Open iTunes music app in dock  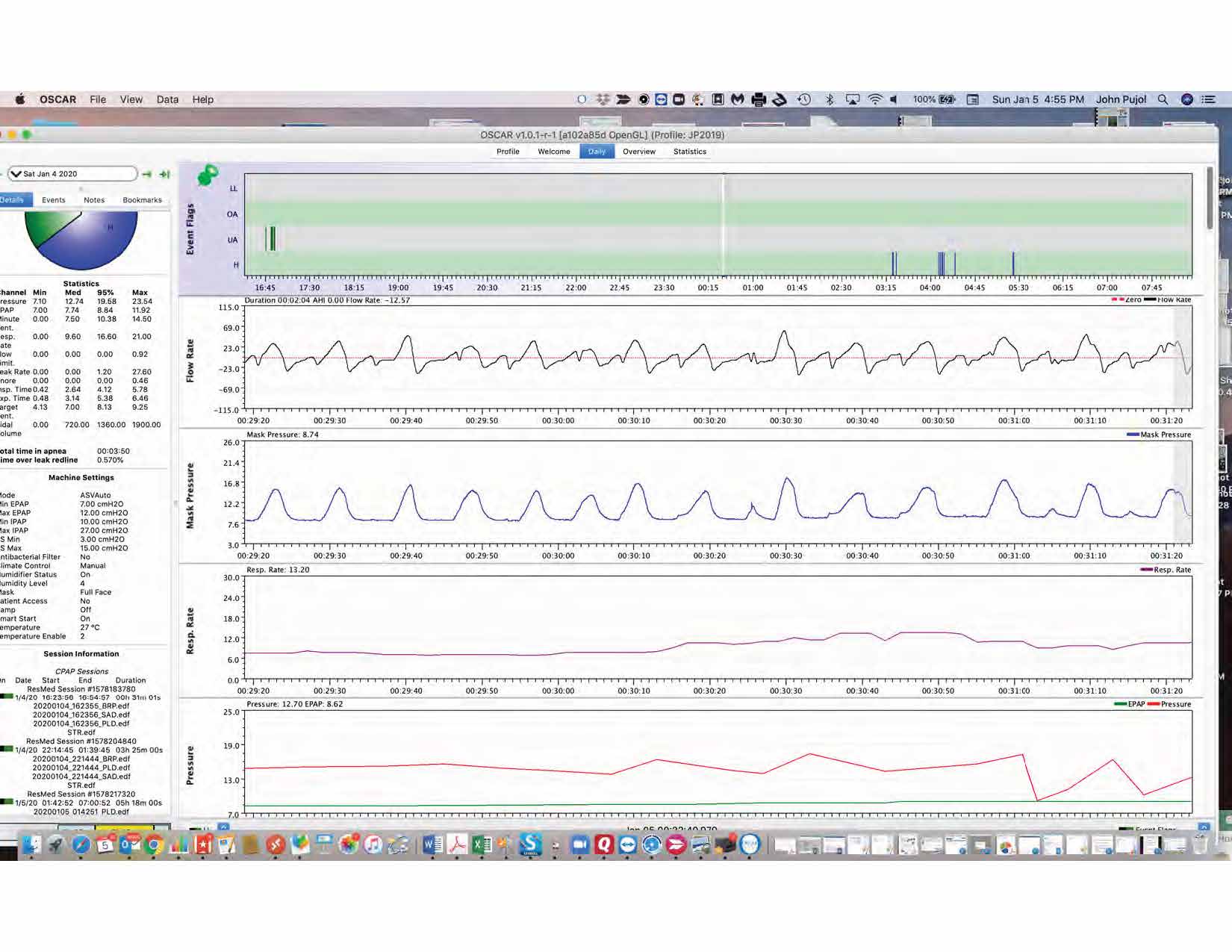(x=373, y=844)
